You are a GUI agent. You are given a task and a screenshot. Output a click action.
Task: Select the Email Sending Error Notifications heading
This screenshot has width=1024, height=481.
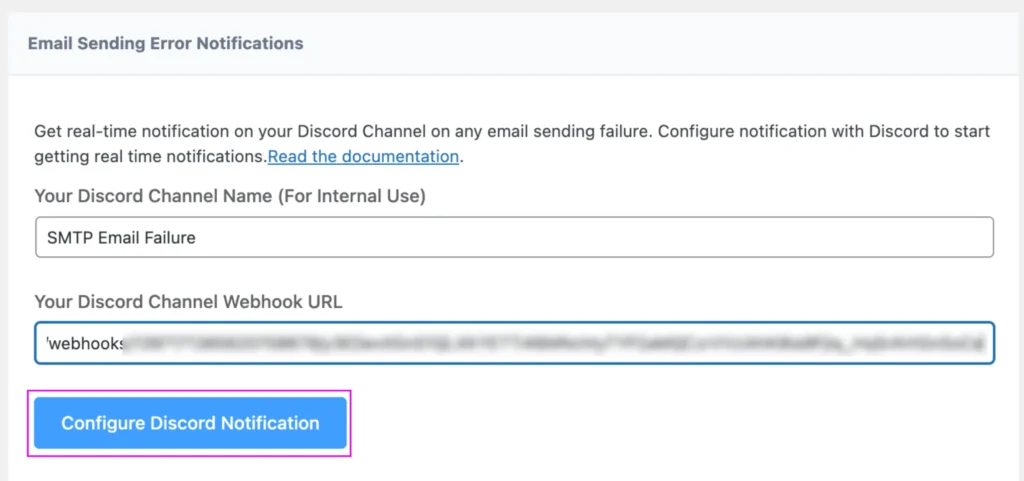tap(166, 44)
